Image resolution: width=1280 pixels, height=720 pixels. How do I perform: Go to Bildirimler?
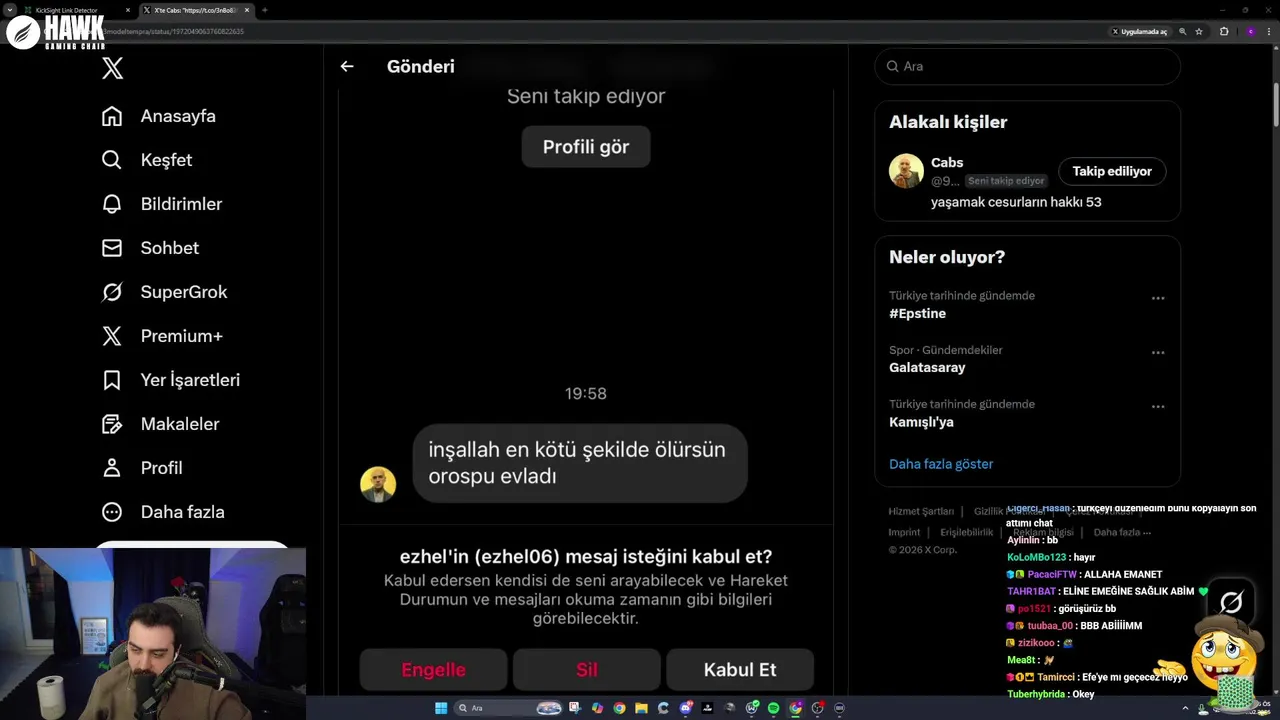(162, 204)
